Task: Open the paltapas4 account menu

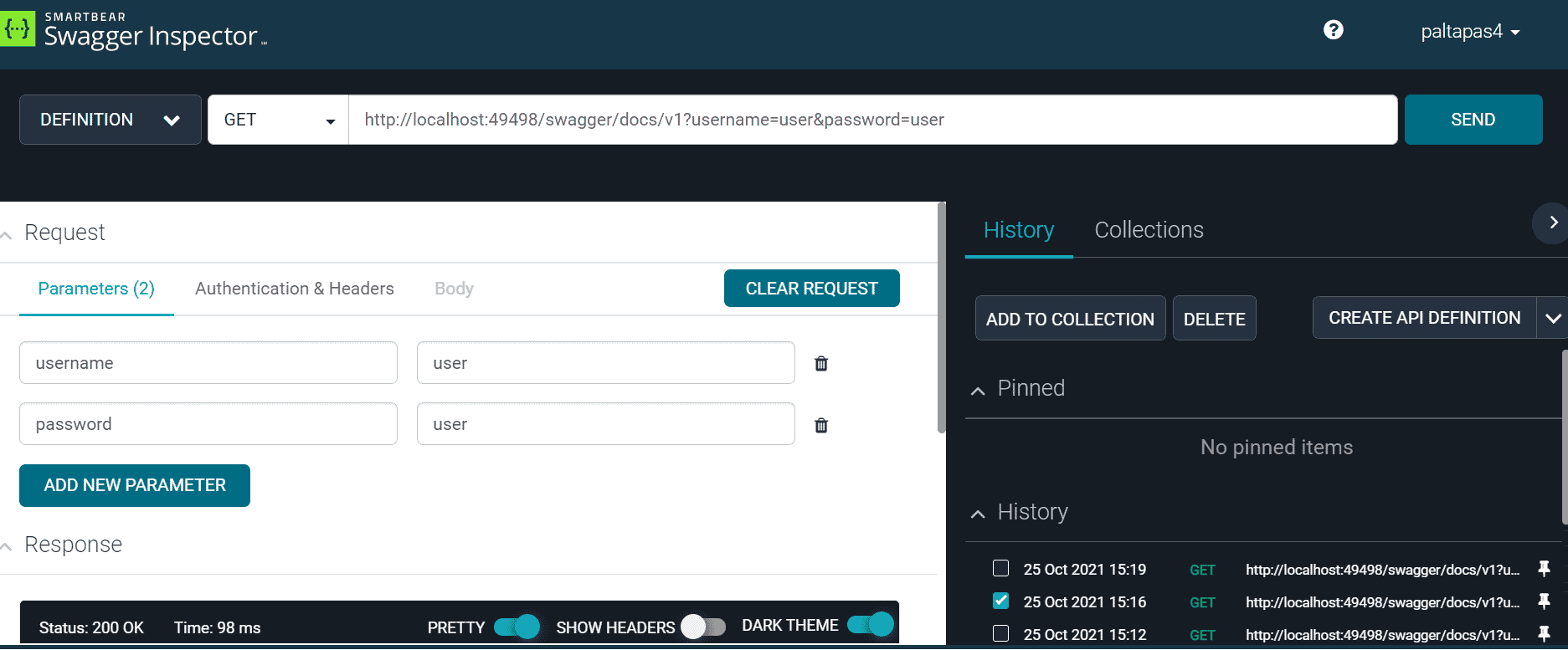Action: [1470, 32]
